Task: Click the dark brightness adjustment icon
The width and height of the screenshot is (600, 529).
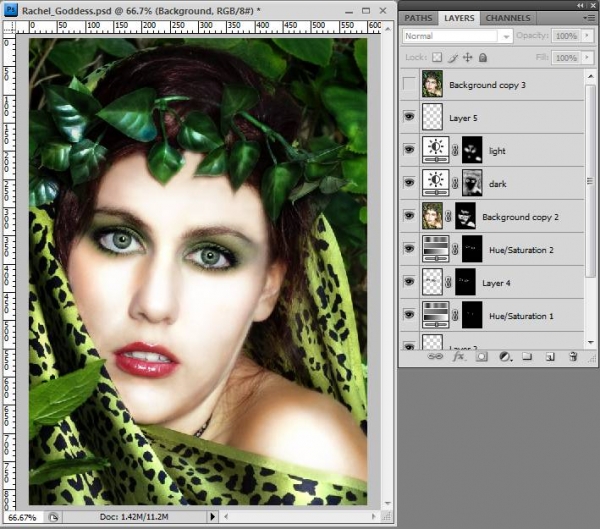Action: click(435, 183)
